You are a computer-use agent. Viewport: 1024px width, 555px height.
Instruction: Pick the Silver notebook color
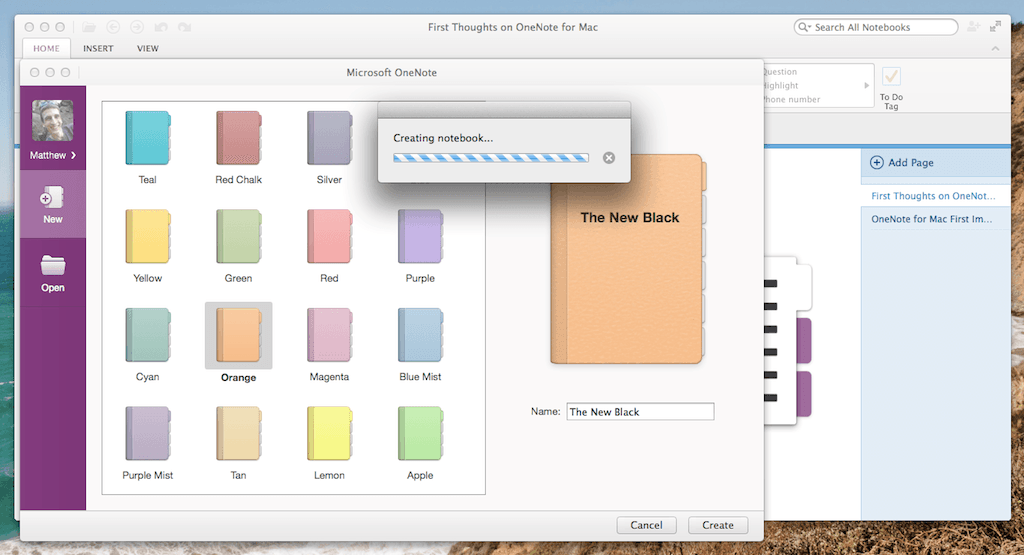coord(329,138)
